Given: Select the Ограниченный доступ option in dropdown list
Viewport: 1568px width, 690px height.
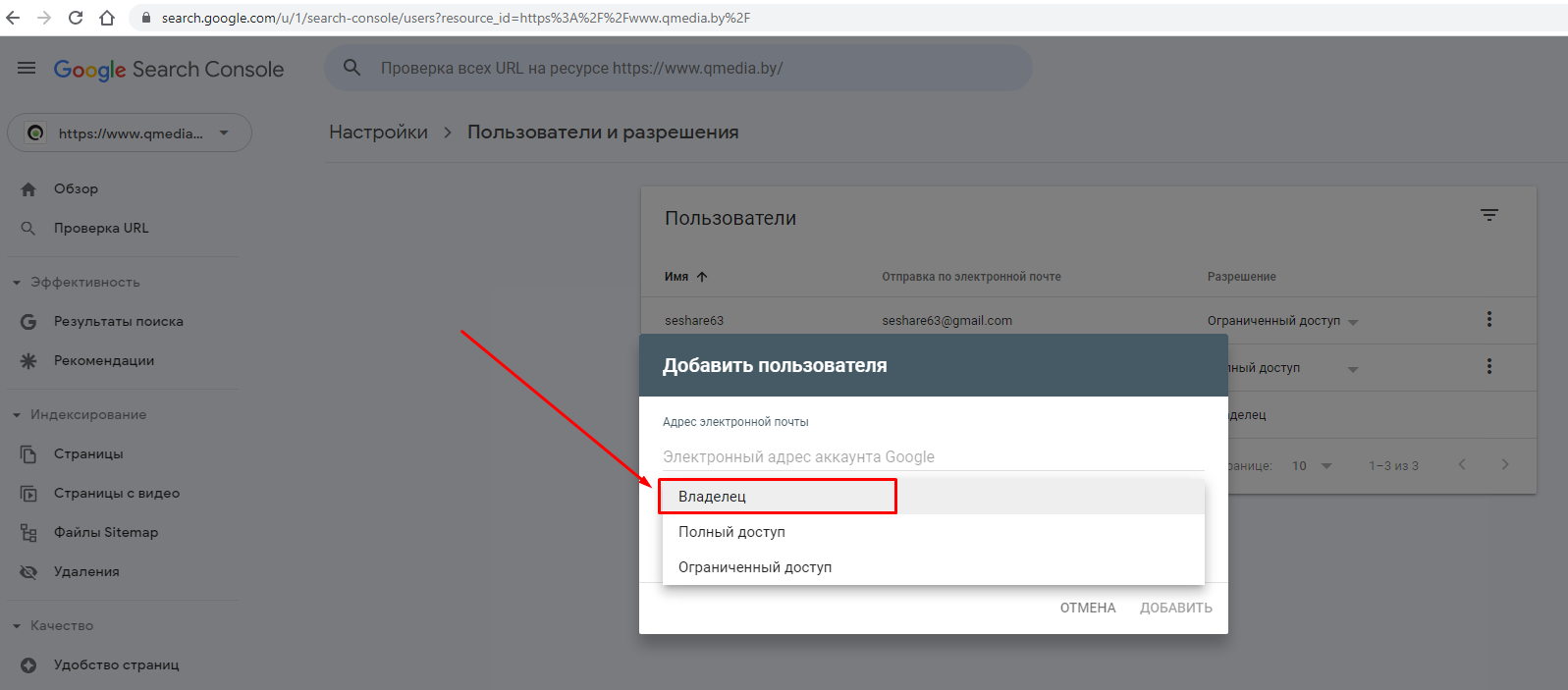Looking at the screenshot, I should point(933,567).
